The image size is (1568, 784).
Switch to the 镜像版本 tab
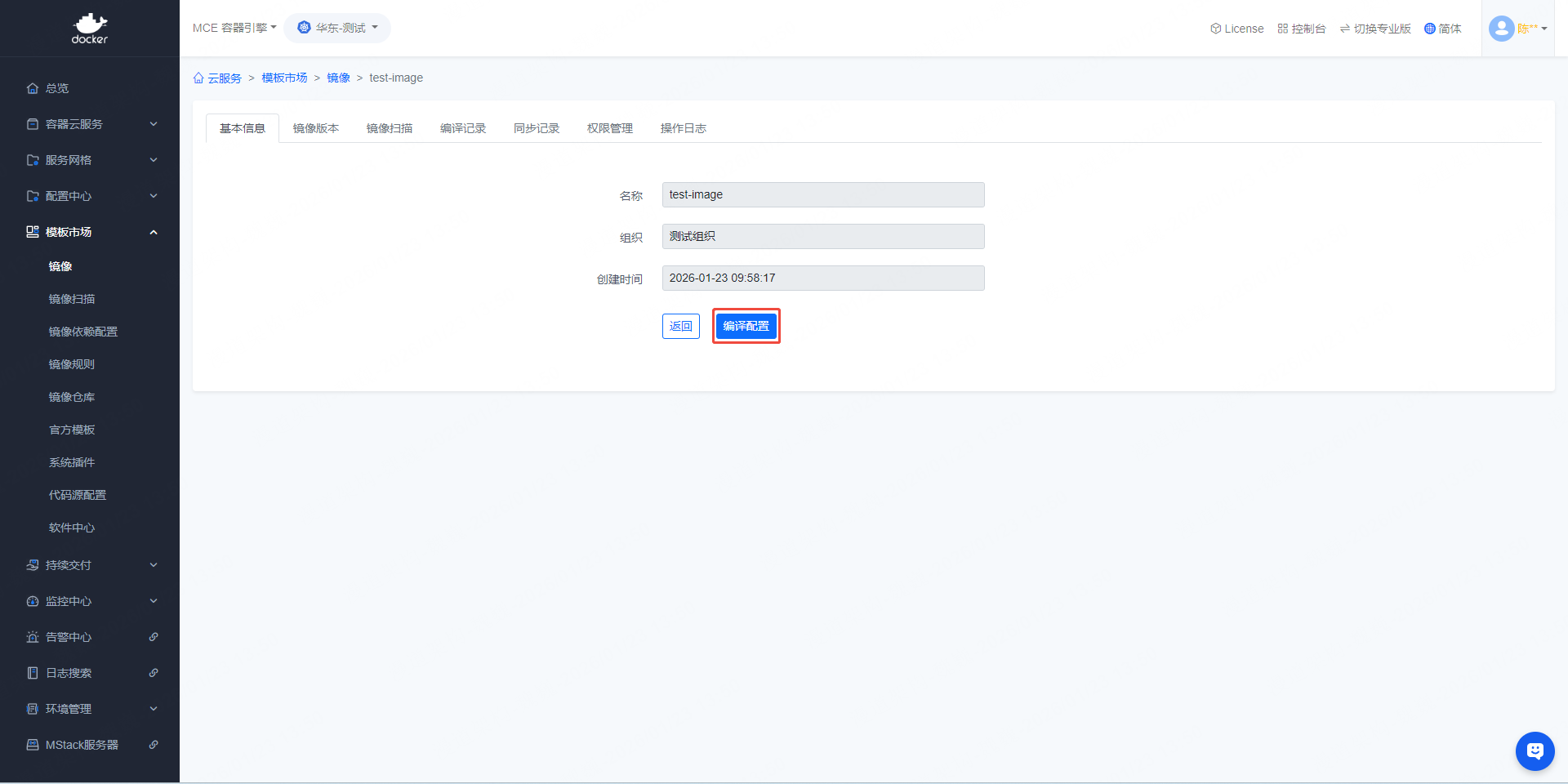[x=316, y=128]
